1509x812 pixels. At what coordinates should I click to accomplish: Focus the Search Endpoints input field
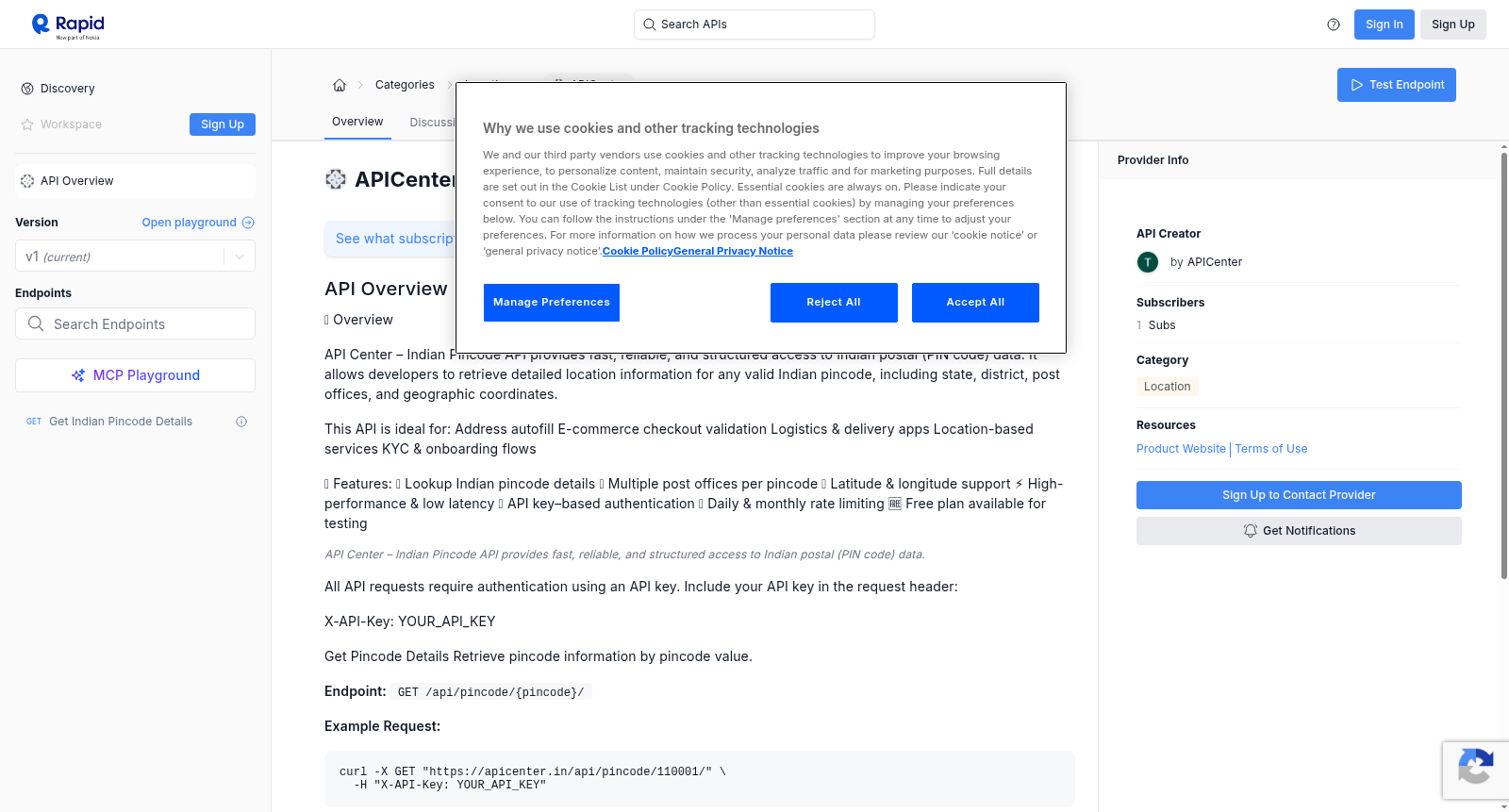(x=135, y=323)
